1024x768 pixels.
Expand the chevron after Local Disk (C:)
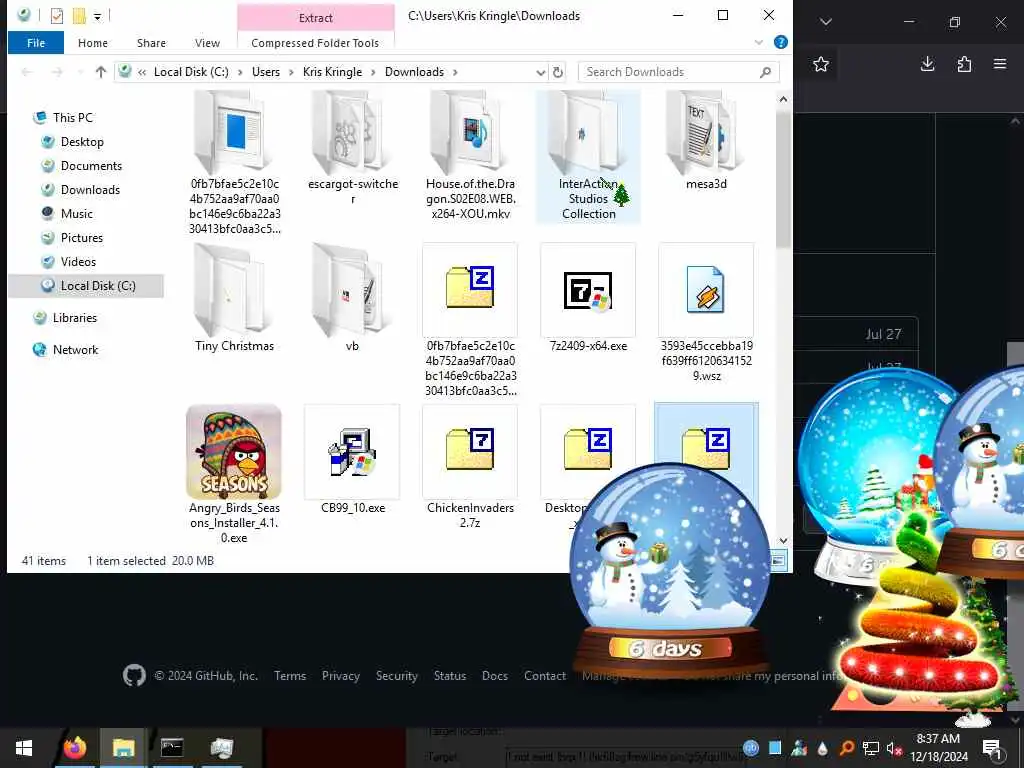click(x=240, y=72)
